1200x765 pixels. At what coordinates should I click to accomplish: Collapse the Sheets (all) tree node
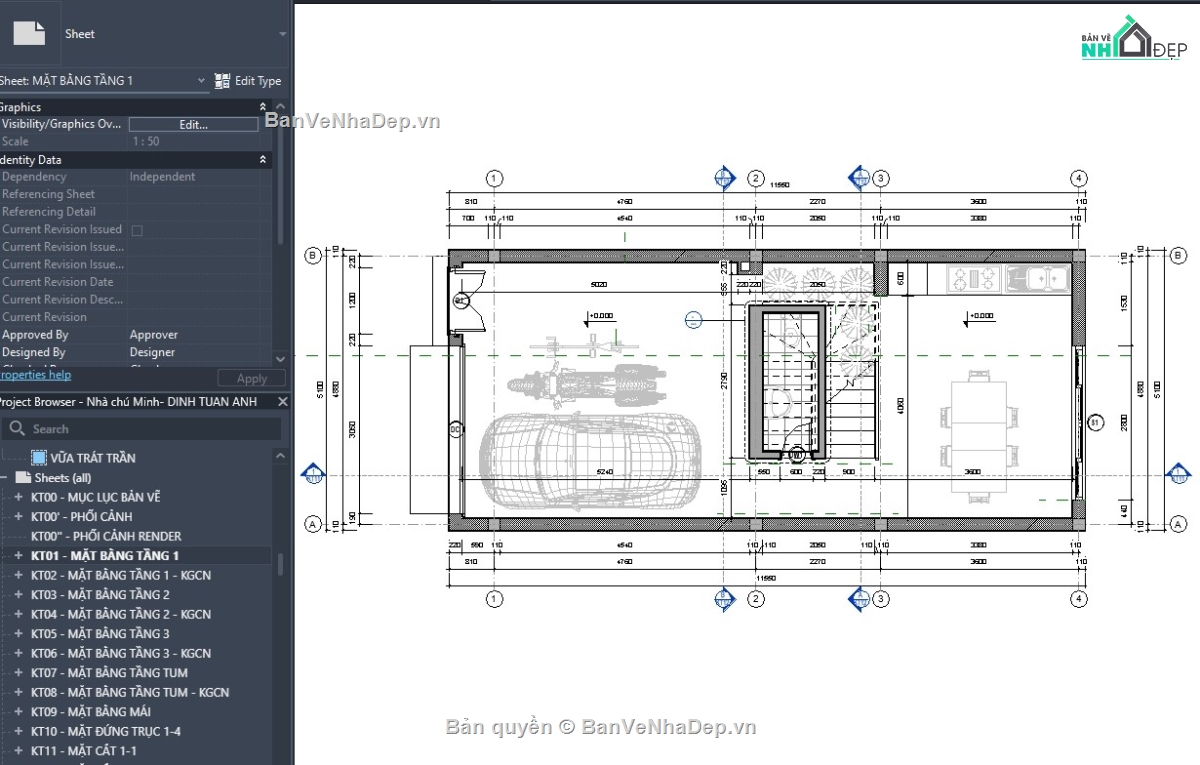click(x=5, y=478)
